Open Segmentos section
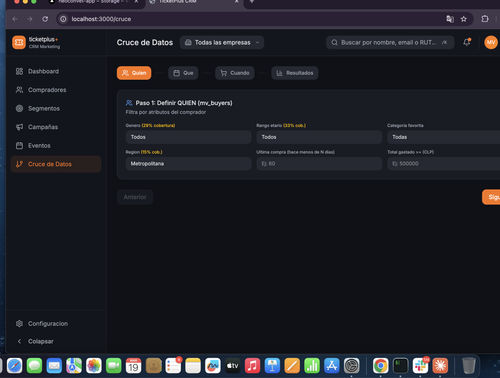500x378 pixels. pos(44,109)
